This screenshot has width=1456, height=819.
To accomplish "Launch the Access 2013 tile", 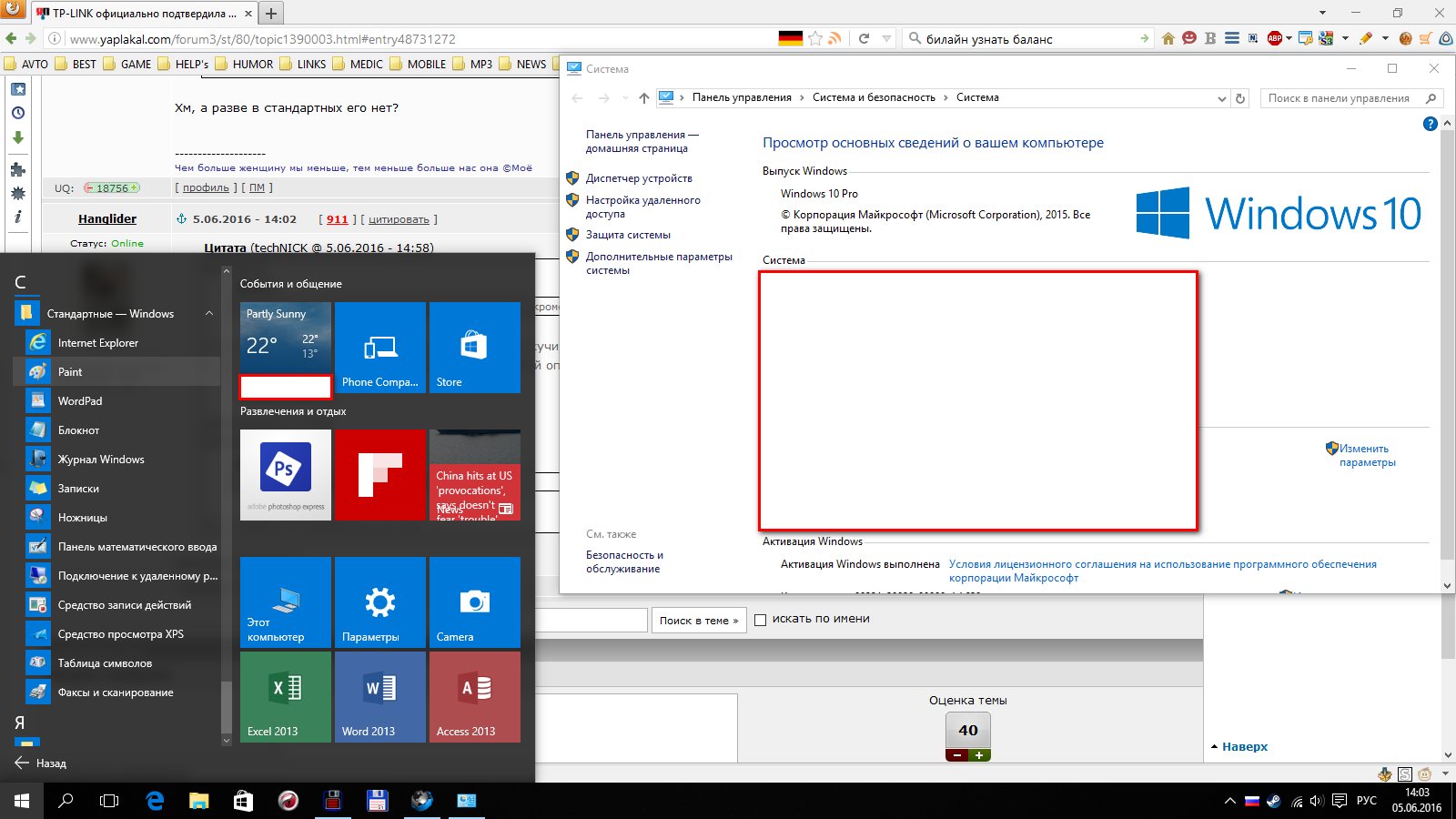I will click(475, 697).
